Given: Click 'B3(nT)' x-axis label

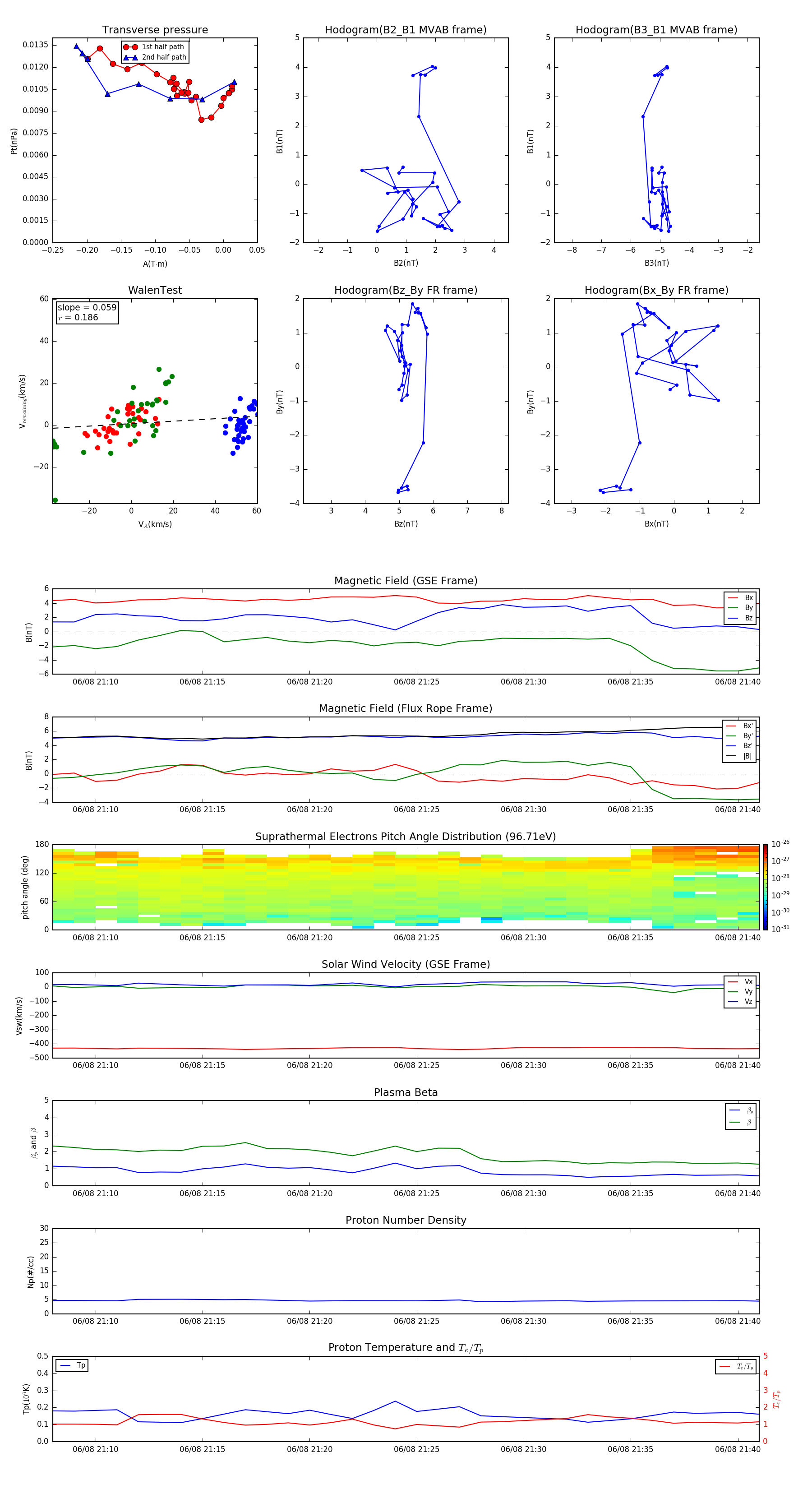Looking at the screenshot, I should coord(656,263).
